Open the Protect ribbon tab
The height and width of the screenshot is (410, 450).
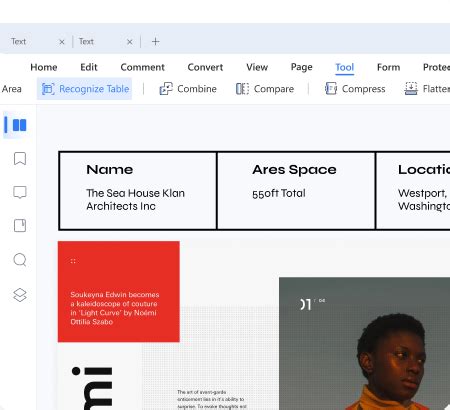(436, 67)
